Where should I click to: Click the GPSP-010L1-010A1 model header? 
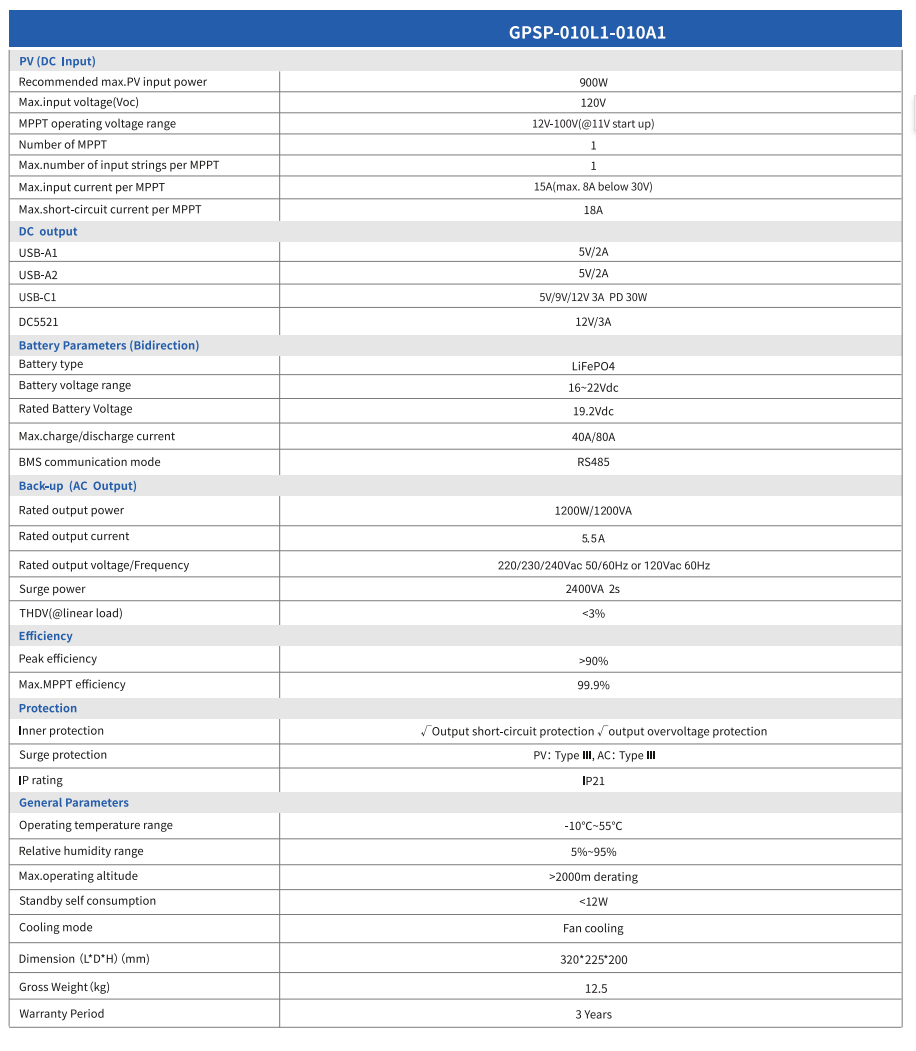587,32
